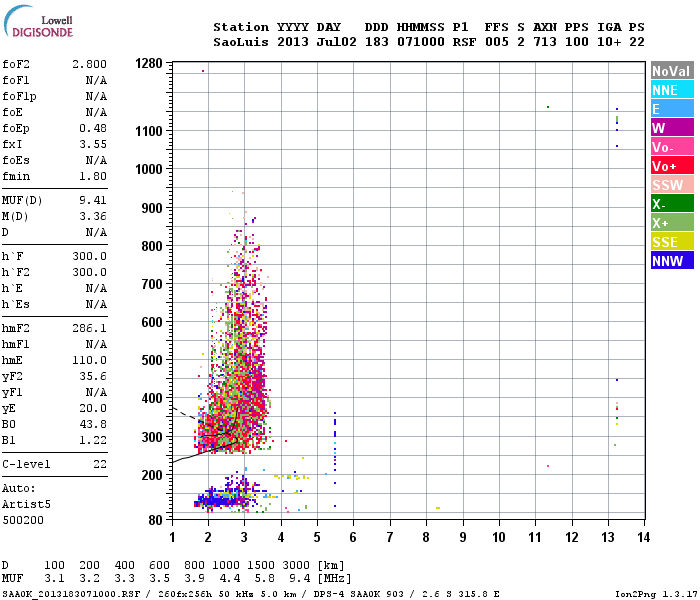
Task: Click the 5 MHz frequency axis label
Action: click(x=317, y=537)
